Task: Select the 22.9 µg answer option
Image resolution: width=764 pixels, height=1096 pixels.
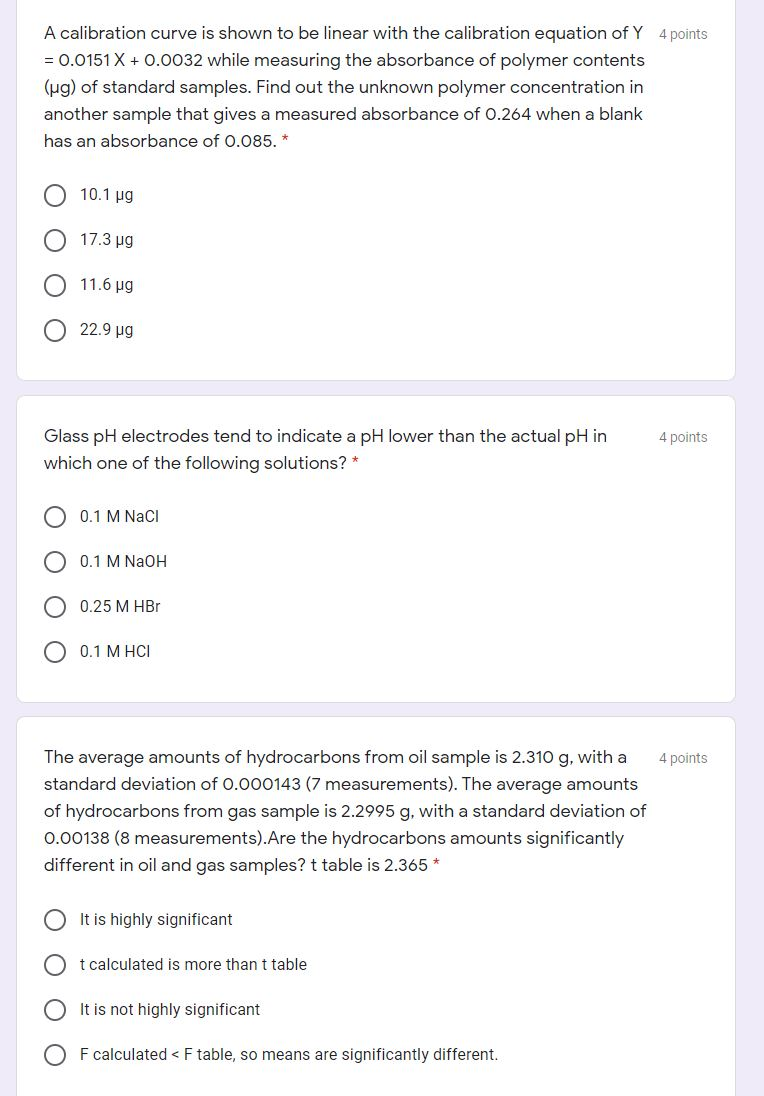Action: [55, 330]
